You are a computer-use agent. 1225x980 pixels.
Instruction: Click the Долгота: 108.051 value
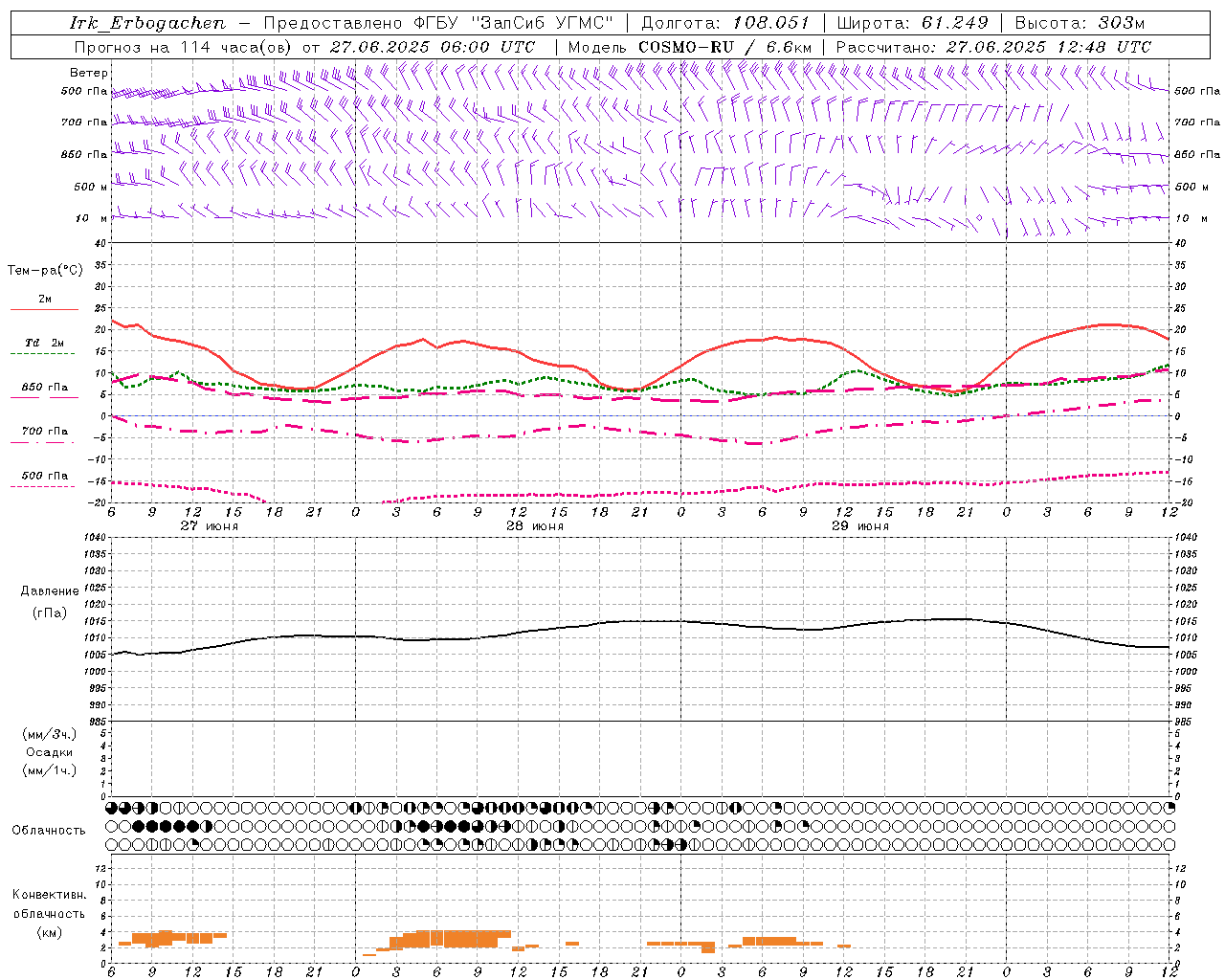[x=725, y=23]
